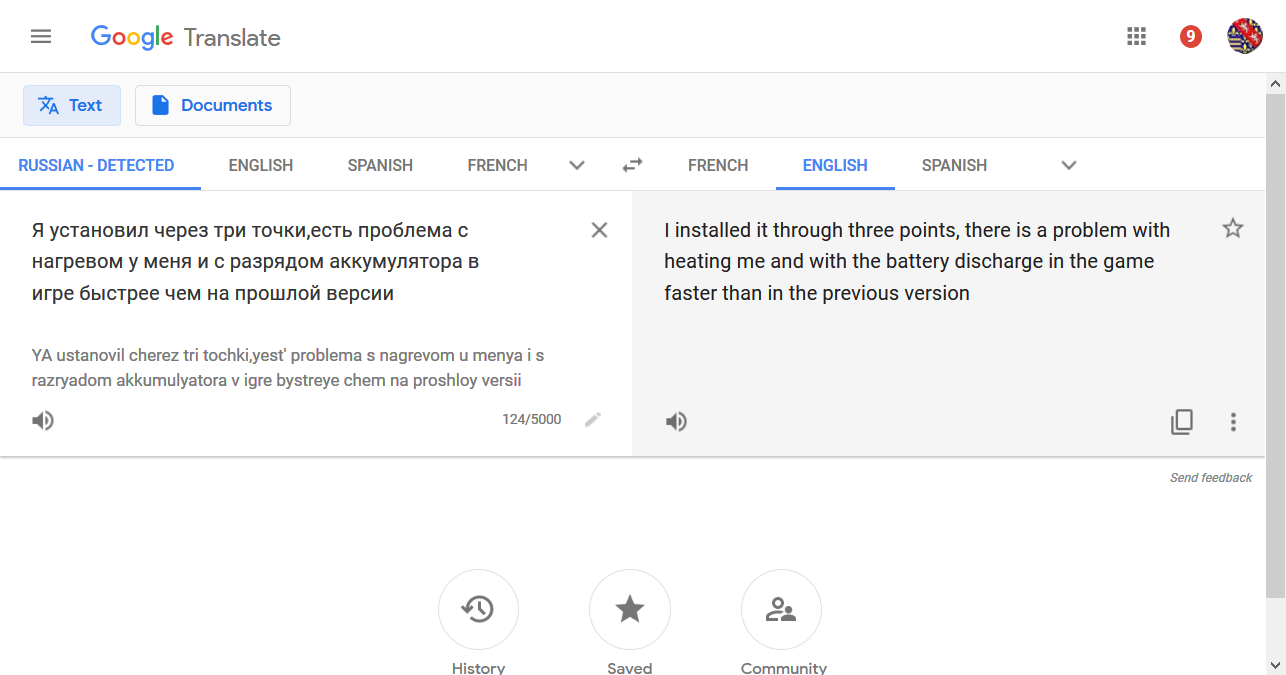Open the hamburger main menu

[41, 37]
